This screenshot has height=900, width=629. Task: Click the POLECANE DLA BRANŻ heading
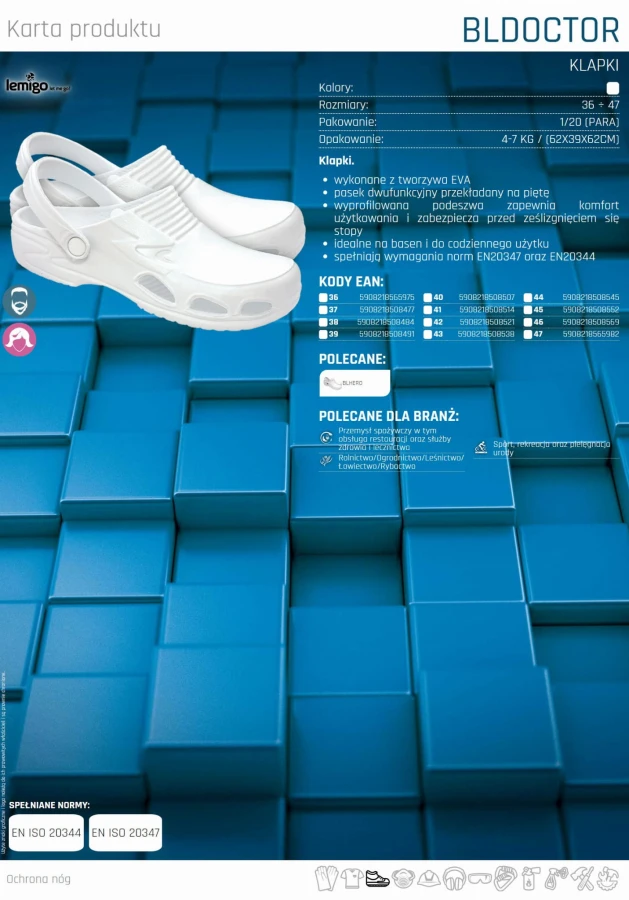coord(389,416)
